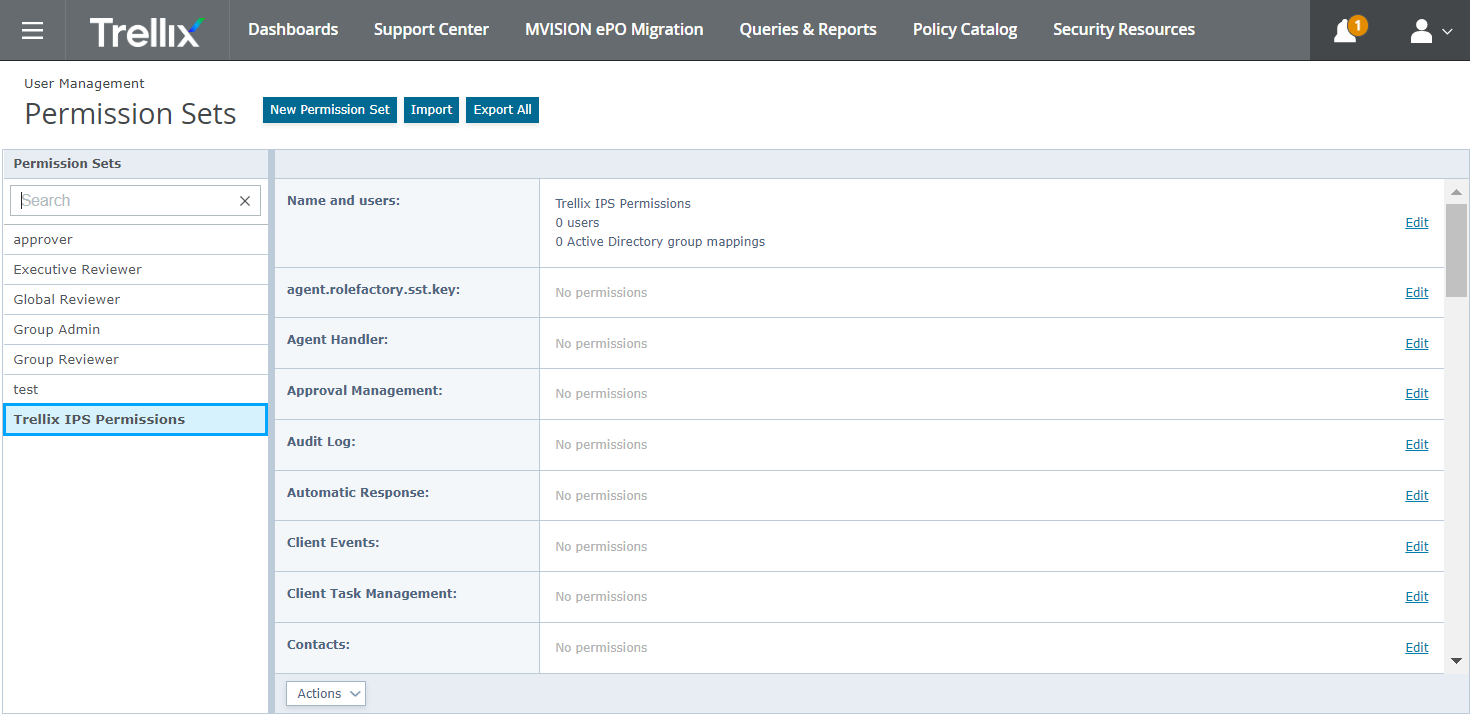Screen dimensions: 1470x714
Task: Click the Export All button
Action: click(x=502, y=110)
